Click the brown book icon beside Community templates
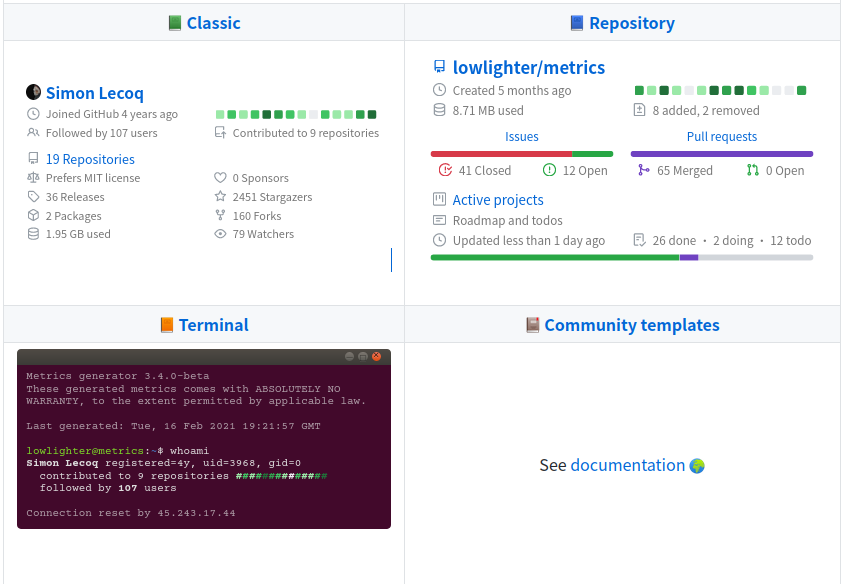The width and height of the screenshot is (841, 584). coord(533,325)
